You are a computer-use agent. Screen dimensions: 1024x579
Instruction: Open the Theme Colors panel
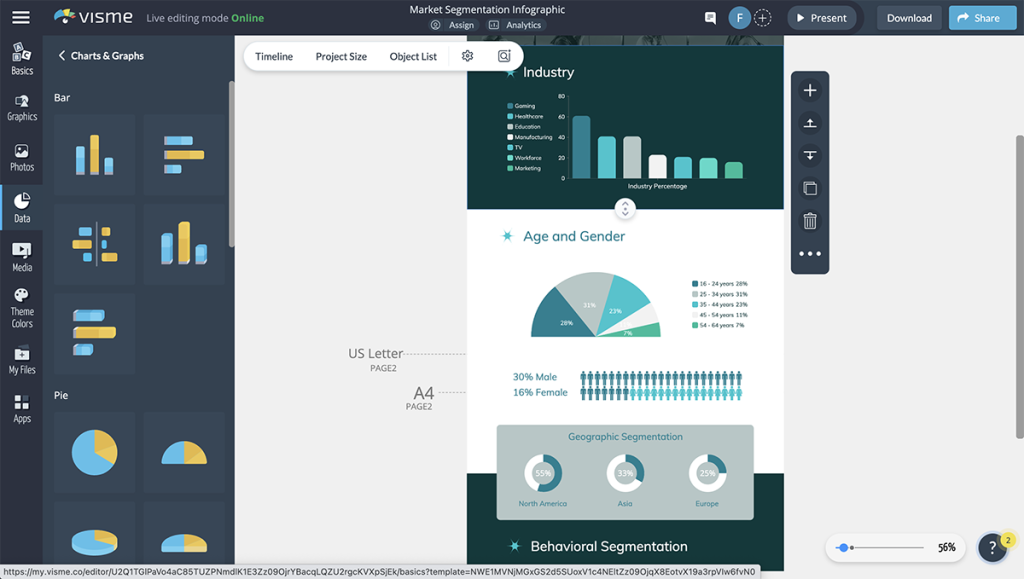coord(21,307)
